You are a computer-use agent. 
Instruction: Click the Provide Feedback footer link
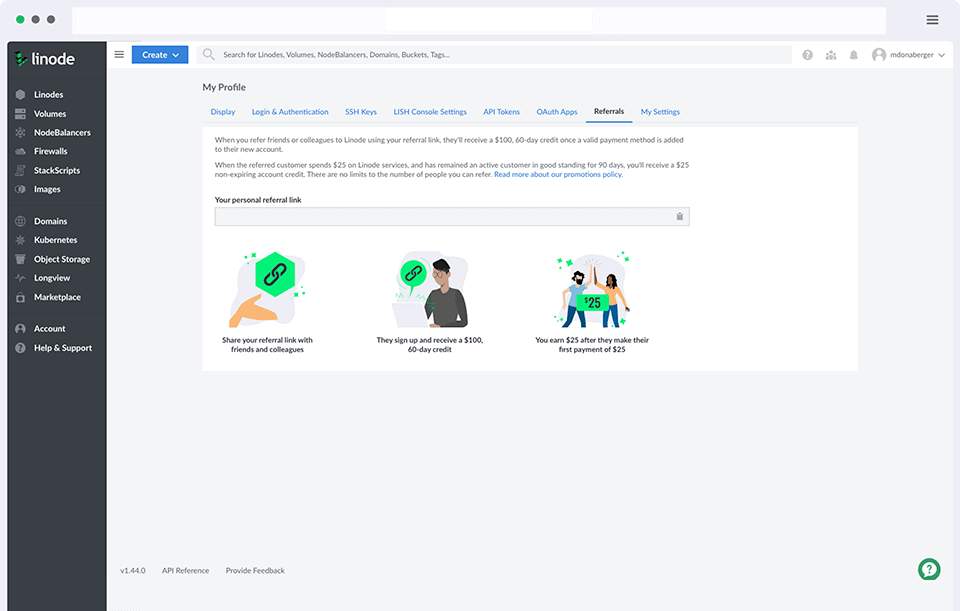pyautogui.click(x=255, y=571)
